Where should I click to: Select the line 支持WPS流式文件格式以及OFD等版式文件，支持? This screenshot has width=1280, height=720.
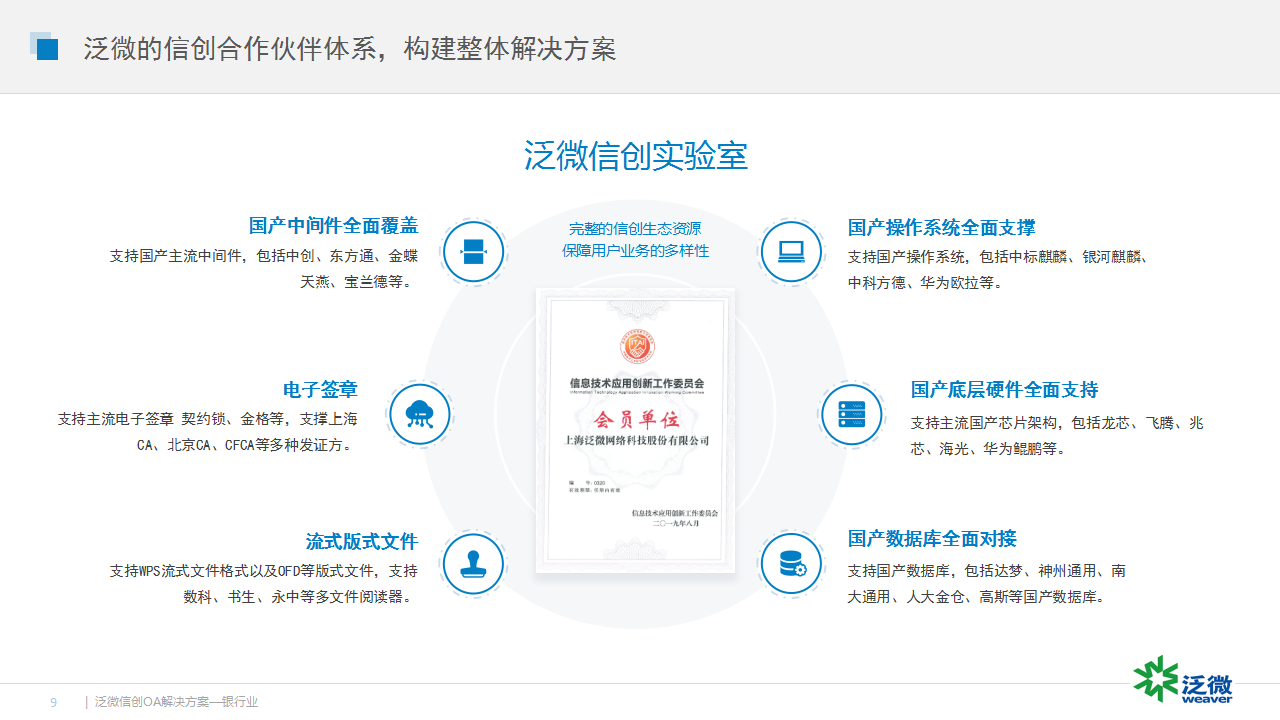(x=264, y=571)
